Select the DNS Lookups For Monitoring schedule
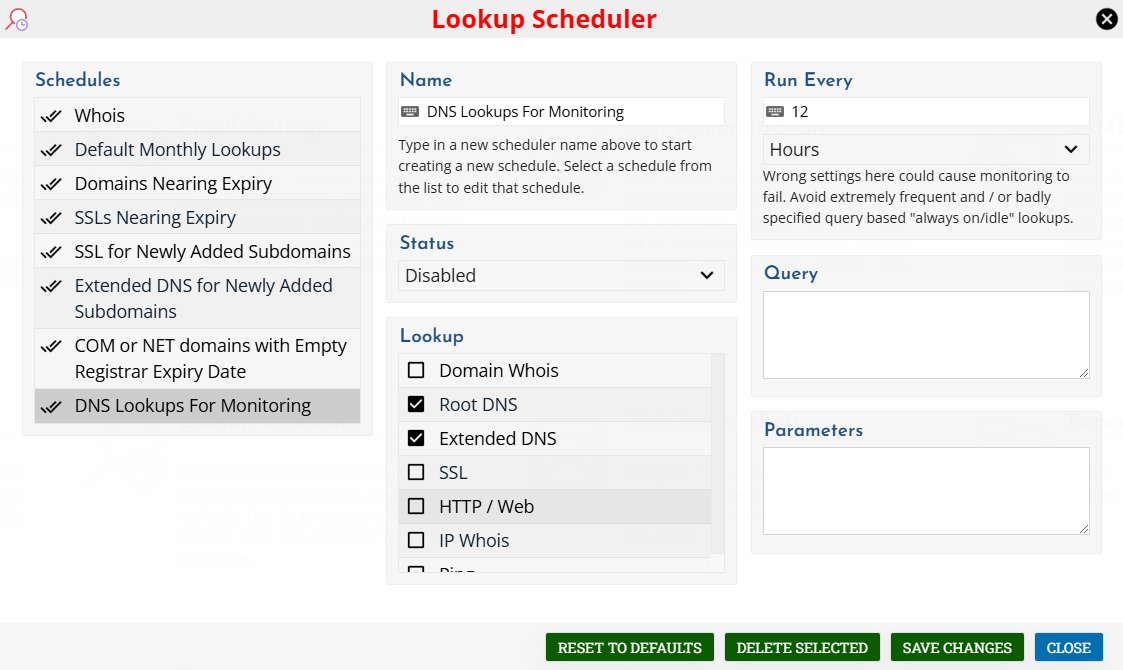1123x670 pixels. (198, 406)
